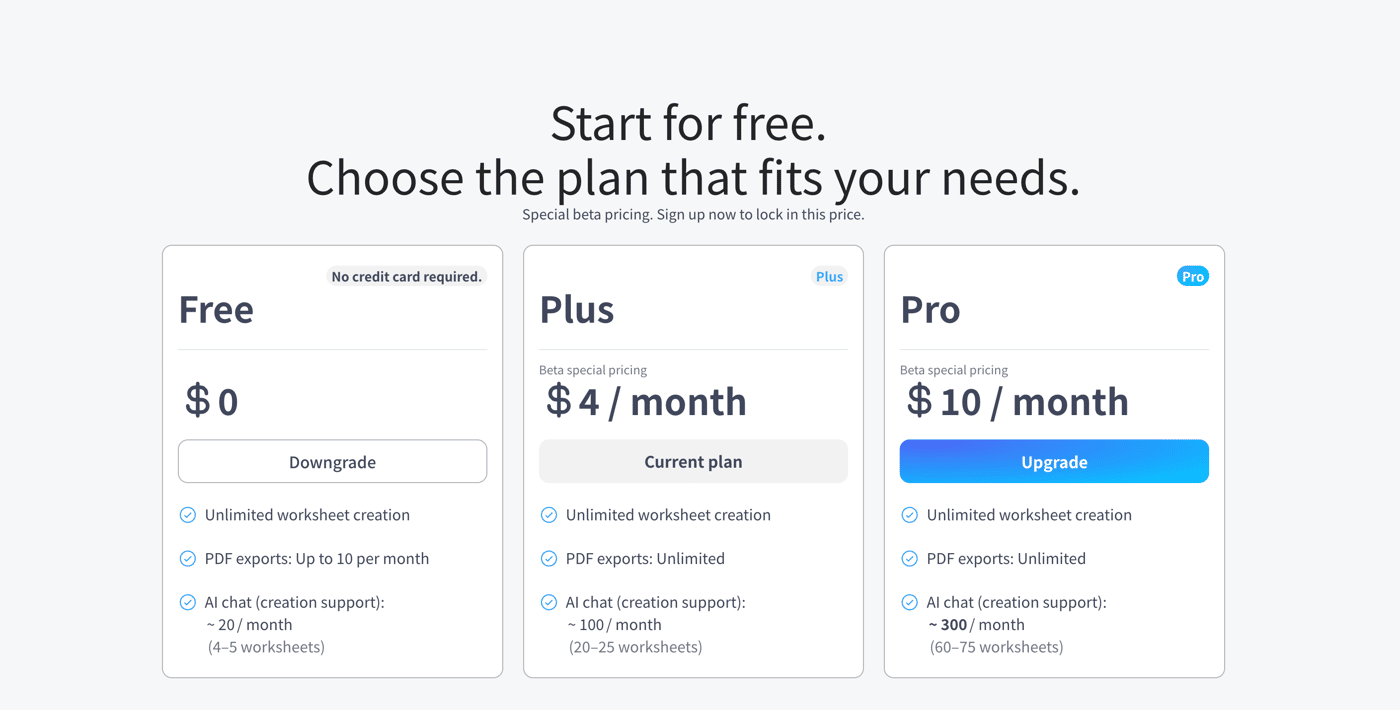
Task: Click check icon beside Pro plan AI chat
Action: 909,602
